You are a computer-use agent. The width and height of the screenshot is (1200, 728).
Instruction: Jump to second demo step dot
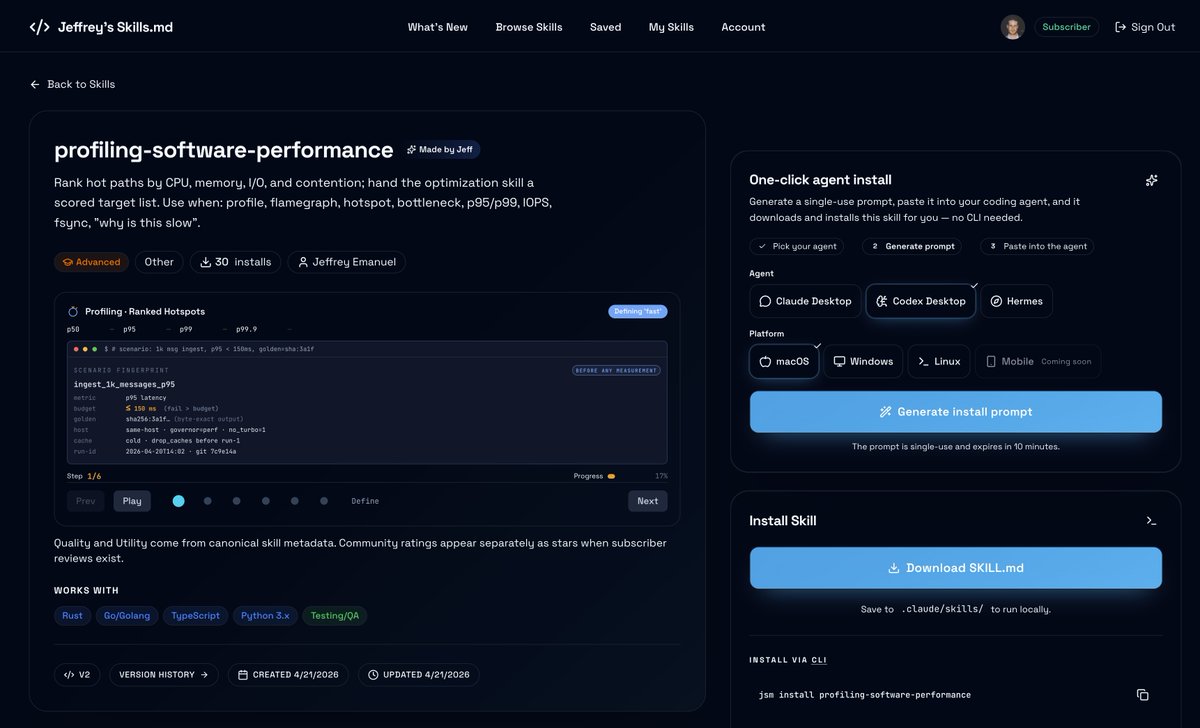click(207, 501)
